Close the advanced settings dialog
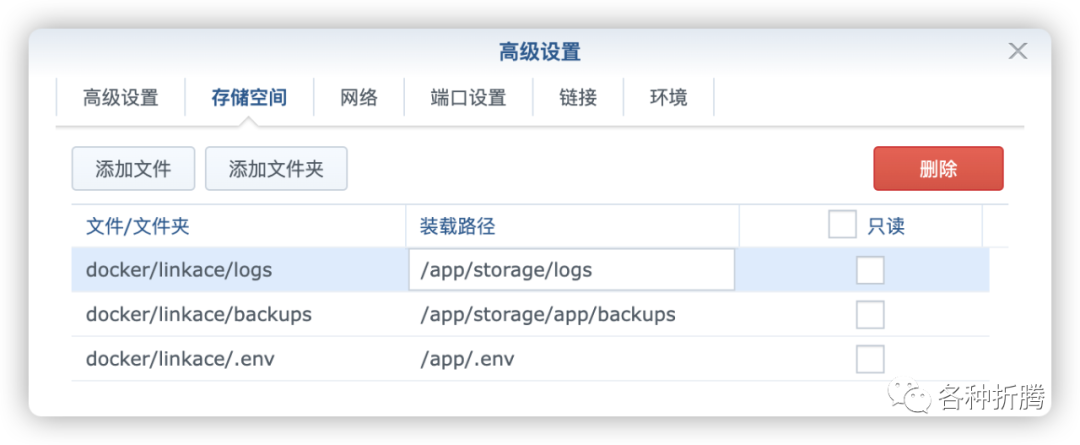 (x=1017, y=51)
